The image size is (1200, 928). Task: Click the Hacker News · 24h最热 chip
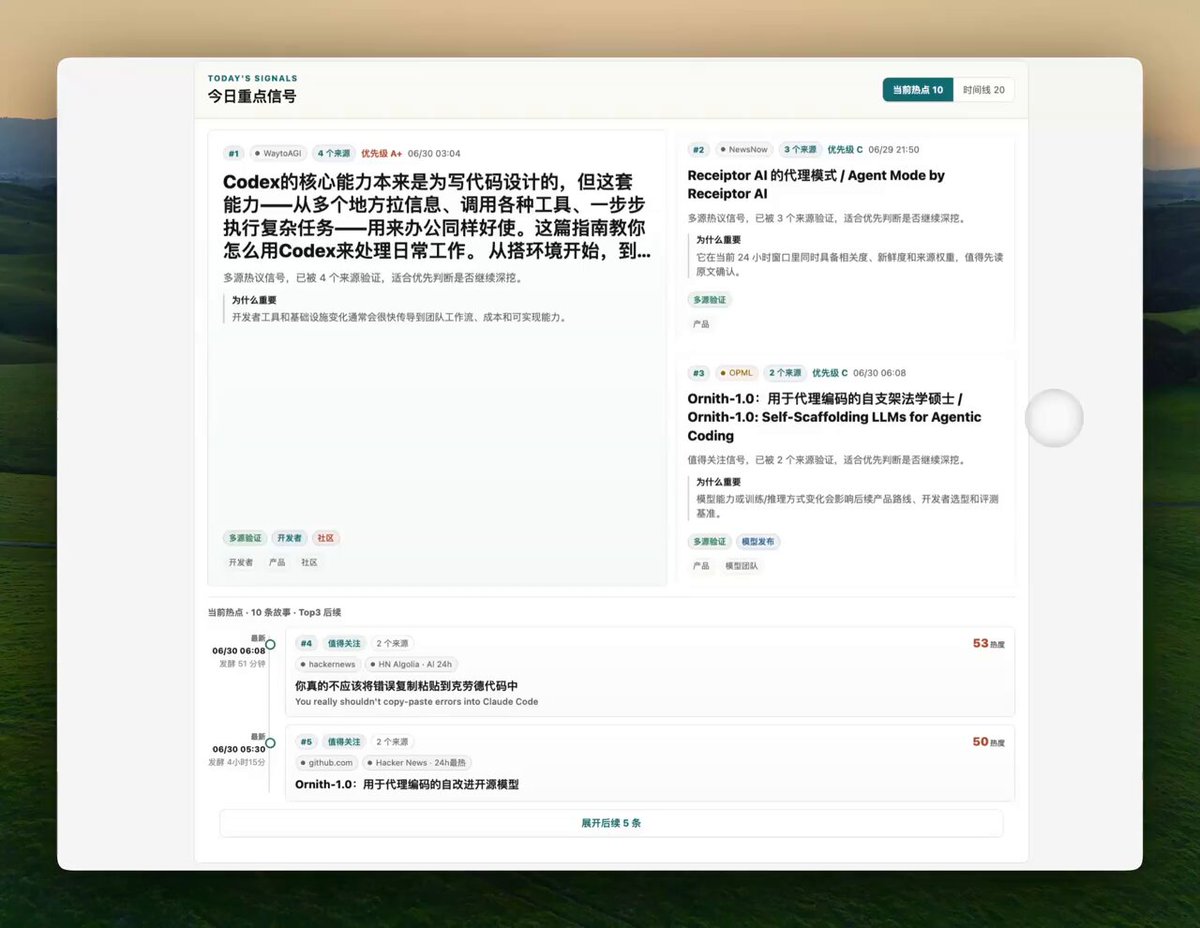point(417,763)
